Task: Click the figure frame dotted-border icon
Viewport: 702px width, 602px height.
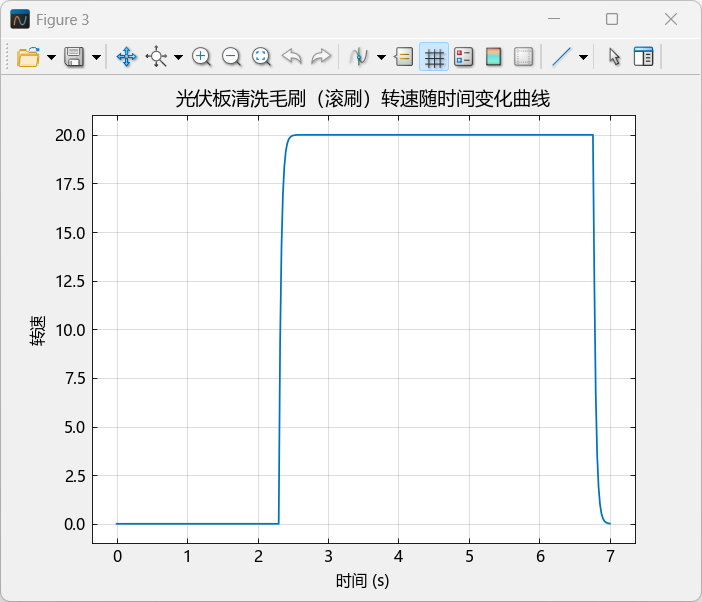Action: (x=523, y=57)
